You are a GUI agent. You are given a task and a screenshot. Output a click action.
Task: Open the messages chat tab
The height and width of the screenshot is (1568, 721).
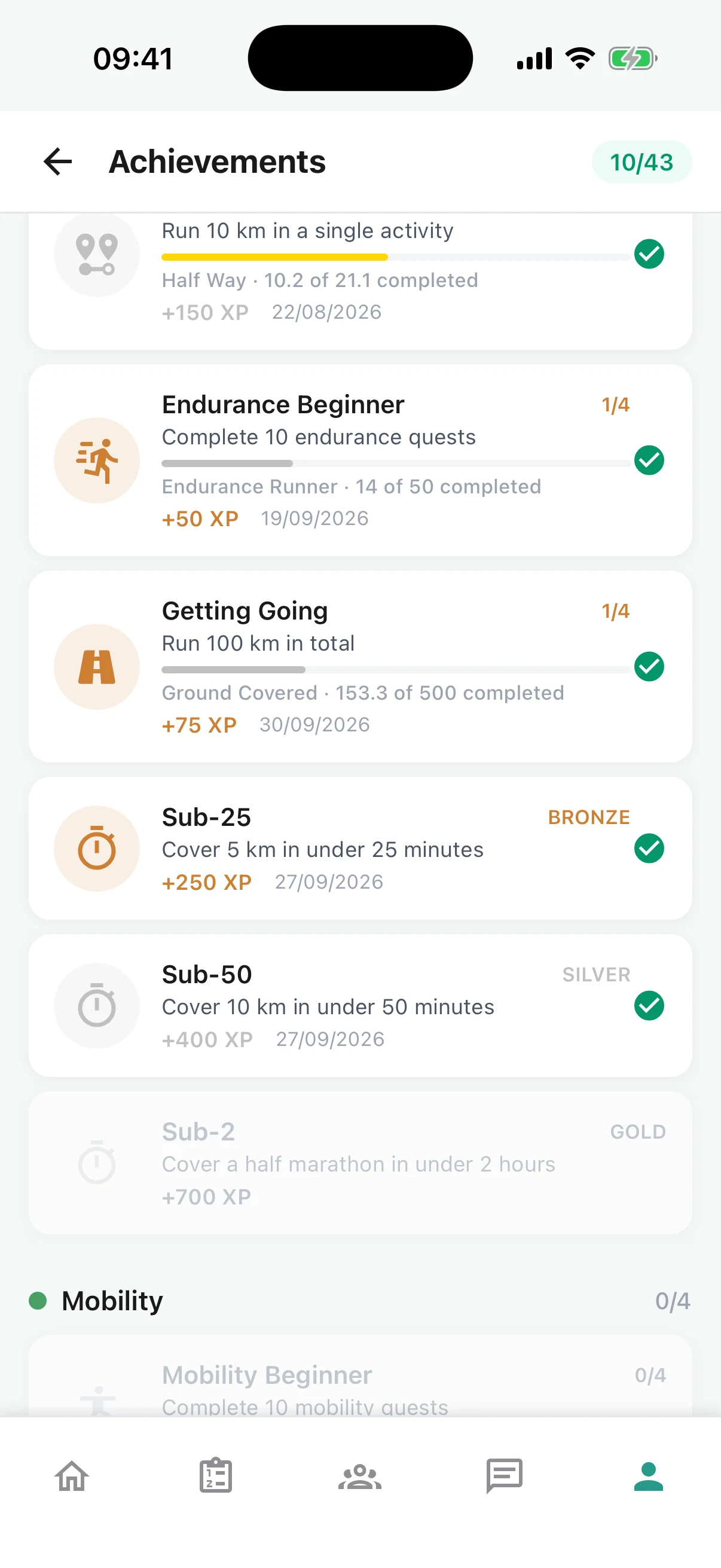click(x=505, y=1475)
